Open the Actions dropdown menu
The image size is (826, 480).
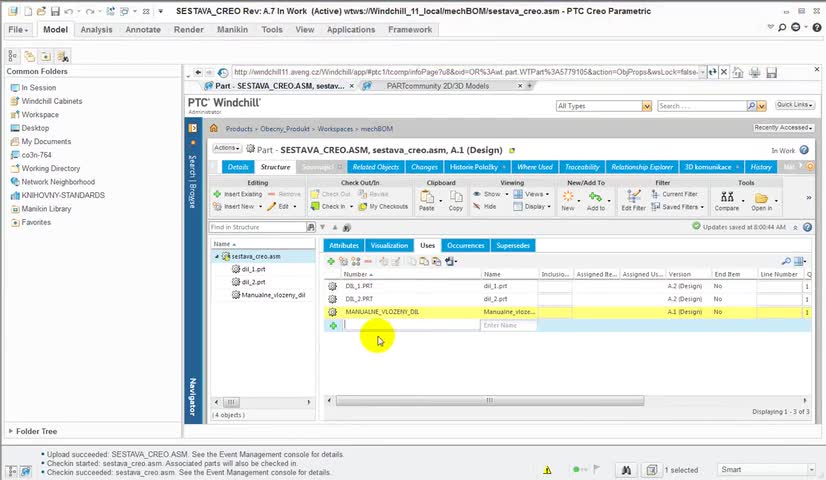coord(227,148)
